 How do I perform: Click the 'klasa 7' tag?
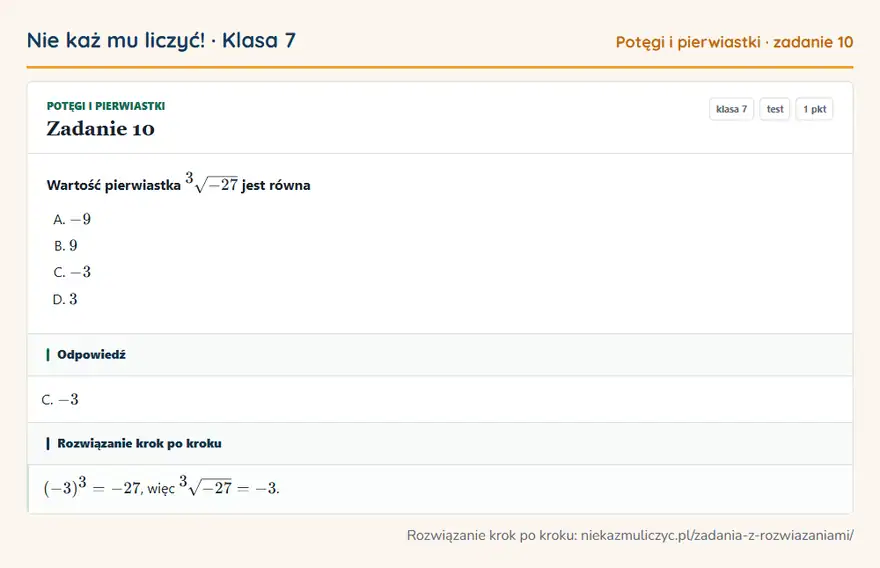731,109
